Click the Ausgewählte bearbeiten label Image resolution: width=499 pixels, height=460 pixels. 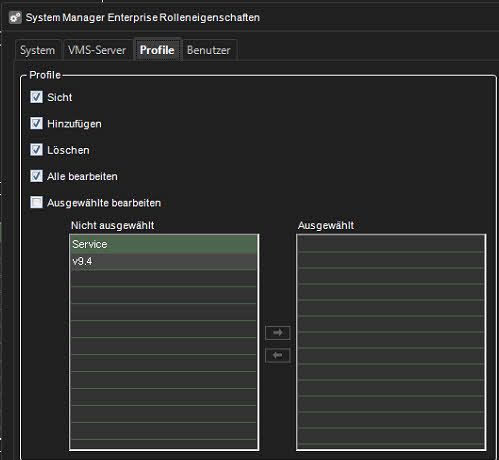pyautogui.click(x=104, y=203)
